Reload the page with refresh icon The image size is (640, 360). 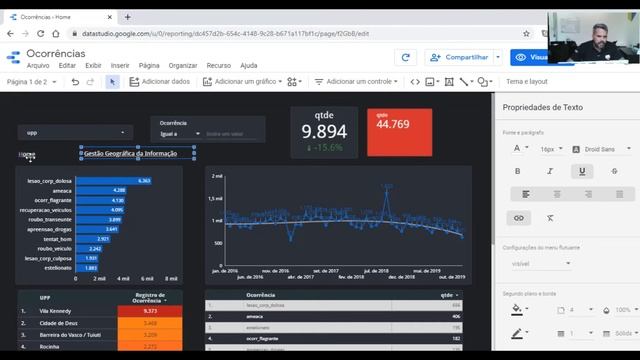pyautogui.click(x=40, y=34)
